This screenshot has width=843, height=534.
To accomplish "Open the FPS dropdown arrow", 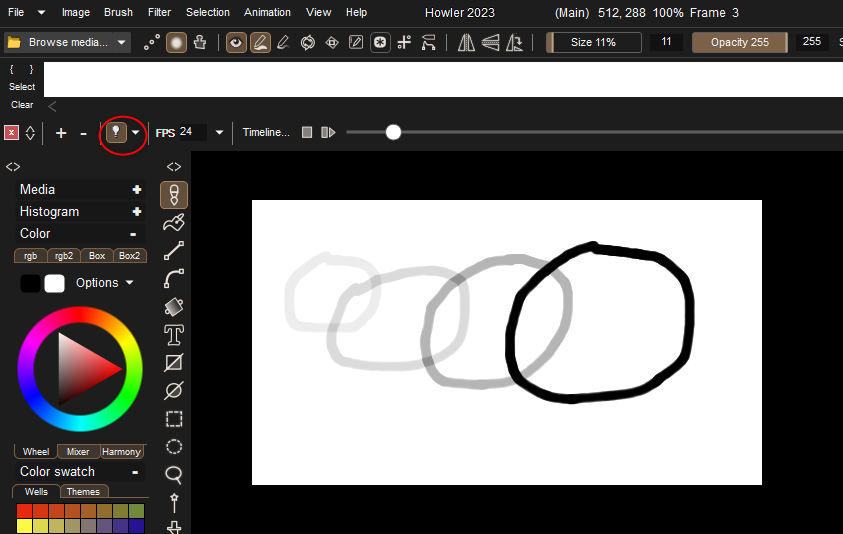I will tap(219, 132).
